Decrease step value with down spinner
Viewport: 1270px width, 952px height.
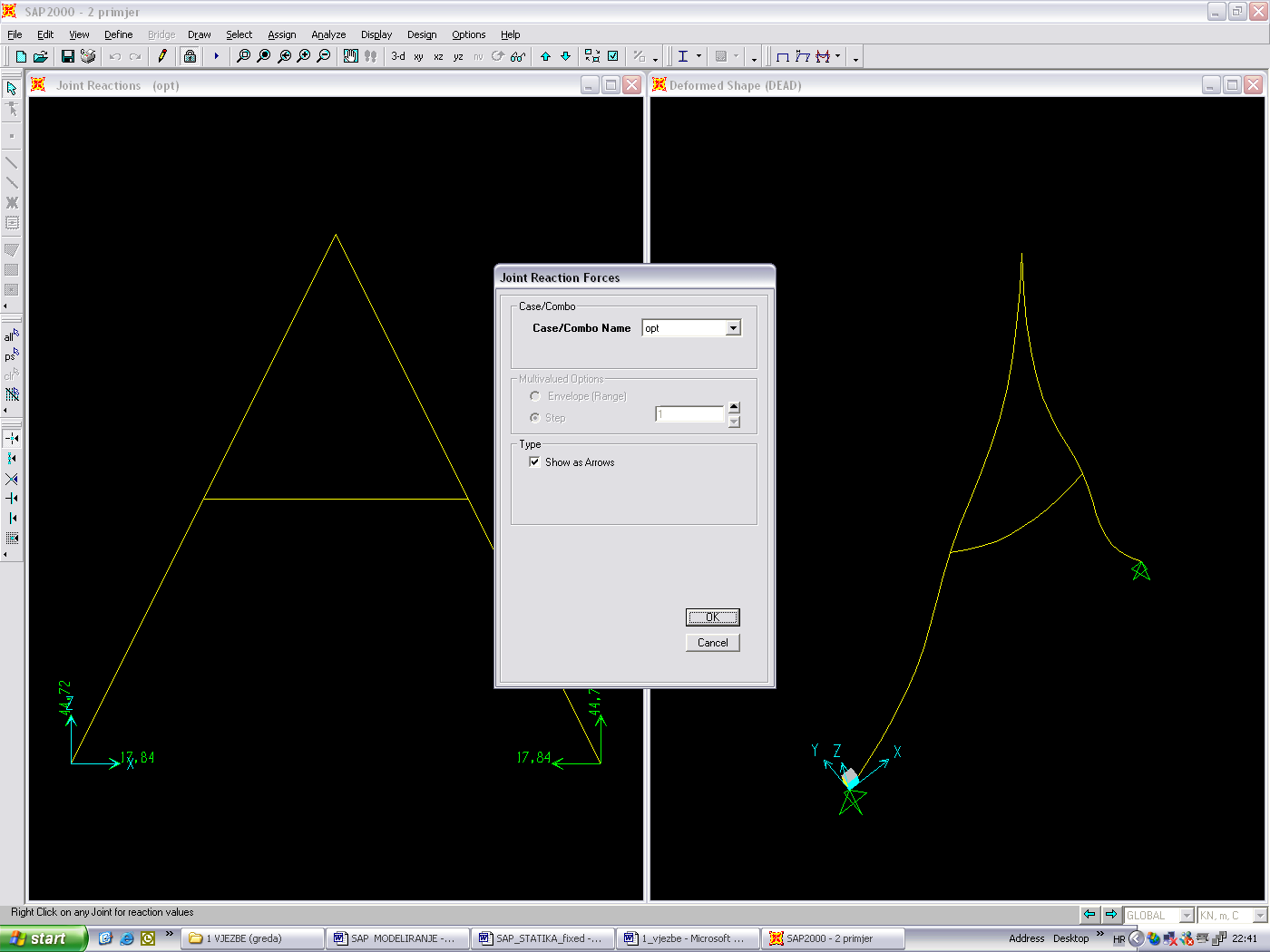pos(734,421)
